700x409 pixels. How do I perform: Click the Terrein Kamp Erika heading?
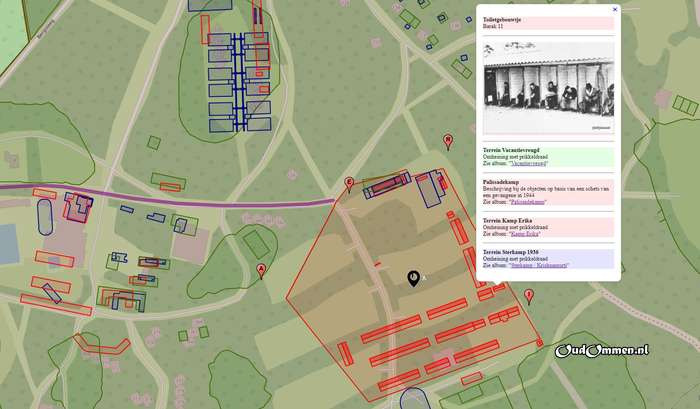(505, 220)
